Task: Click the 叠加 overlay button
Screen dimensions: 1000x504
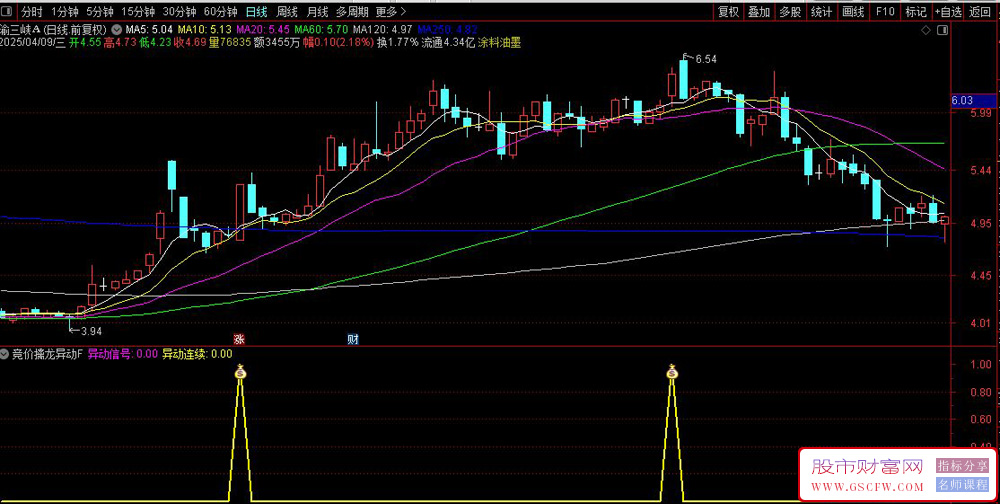Action: coord(759,11)
